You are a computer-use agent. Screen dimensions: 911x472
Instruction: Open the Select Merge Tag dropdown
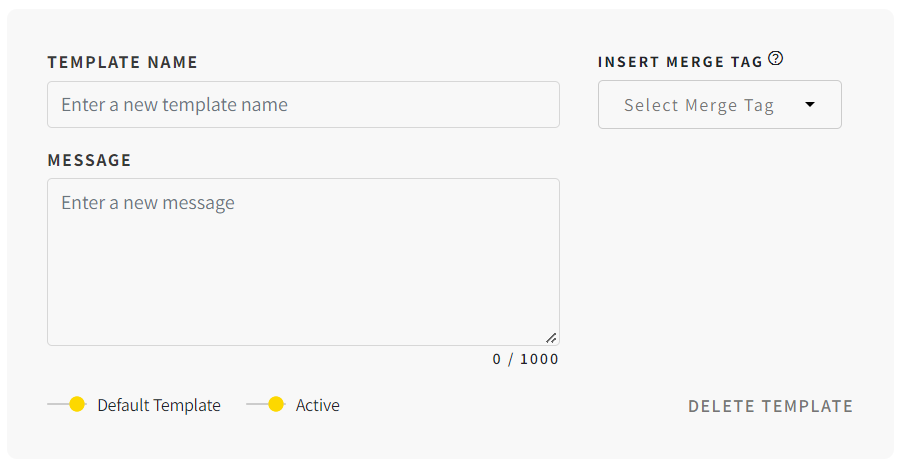(720, 105)
